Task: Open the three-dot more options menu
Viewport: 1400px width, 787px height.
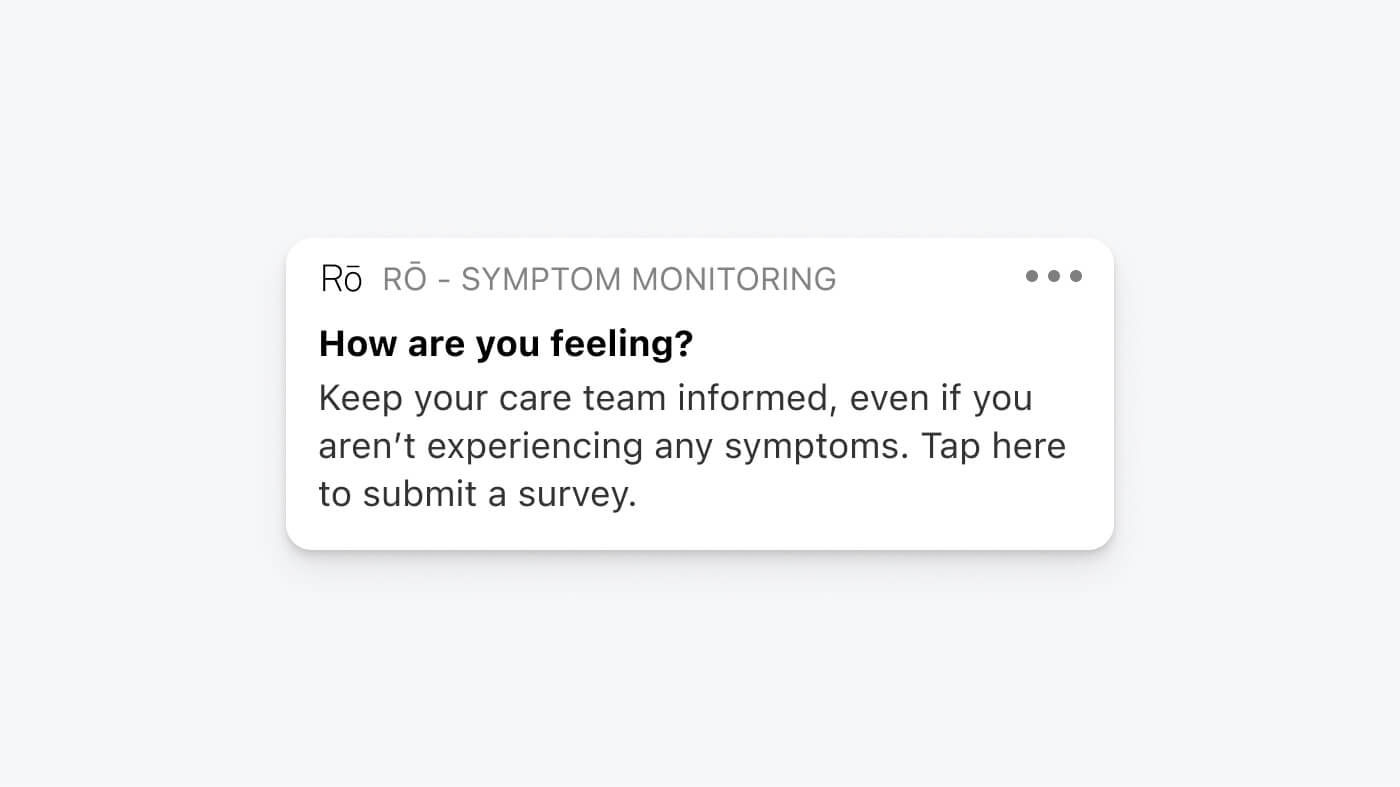Action: (1054, 276)
